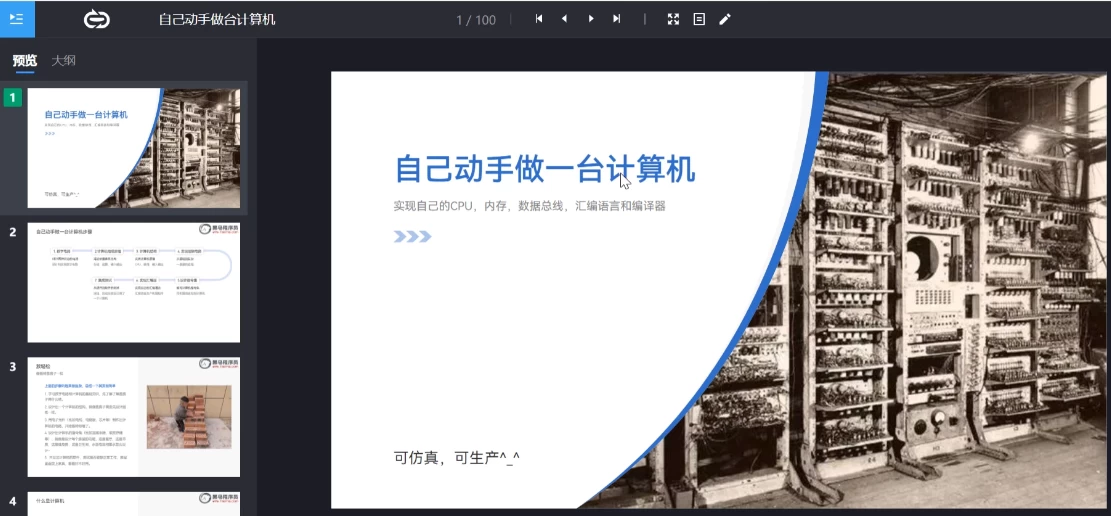The width and height of the screenshot is (1111, 516).
Task: Click the presentation title 自己动手做台计算机
Action: 217,20
